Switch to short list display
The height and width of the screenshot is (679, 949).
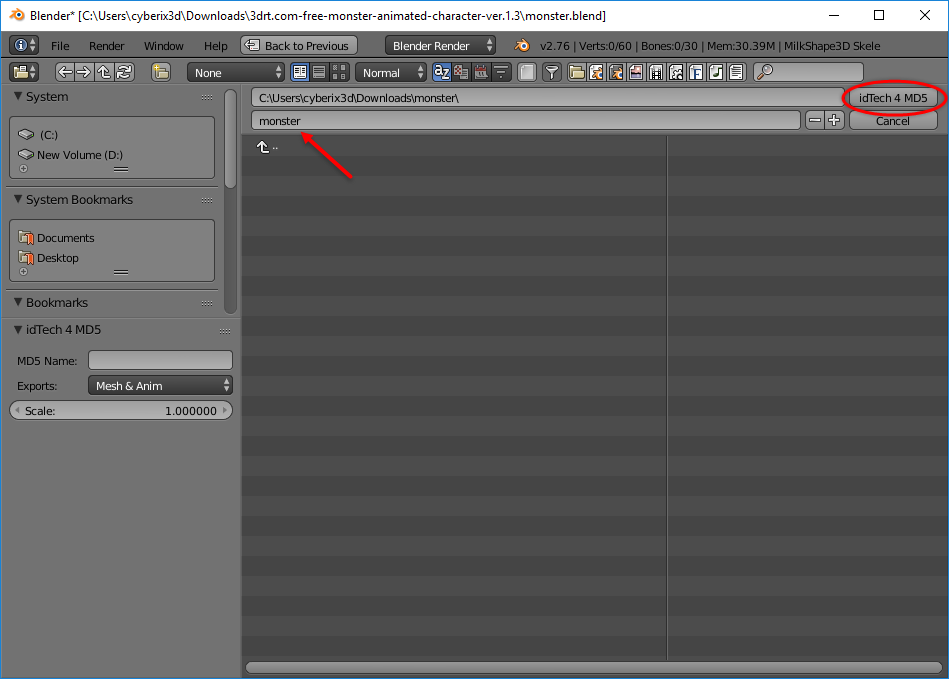(x=300, y=72)
